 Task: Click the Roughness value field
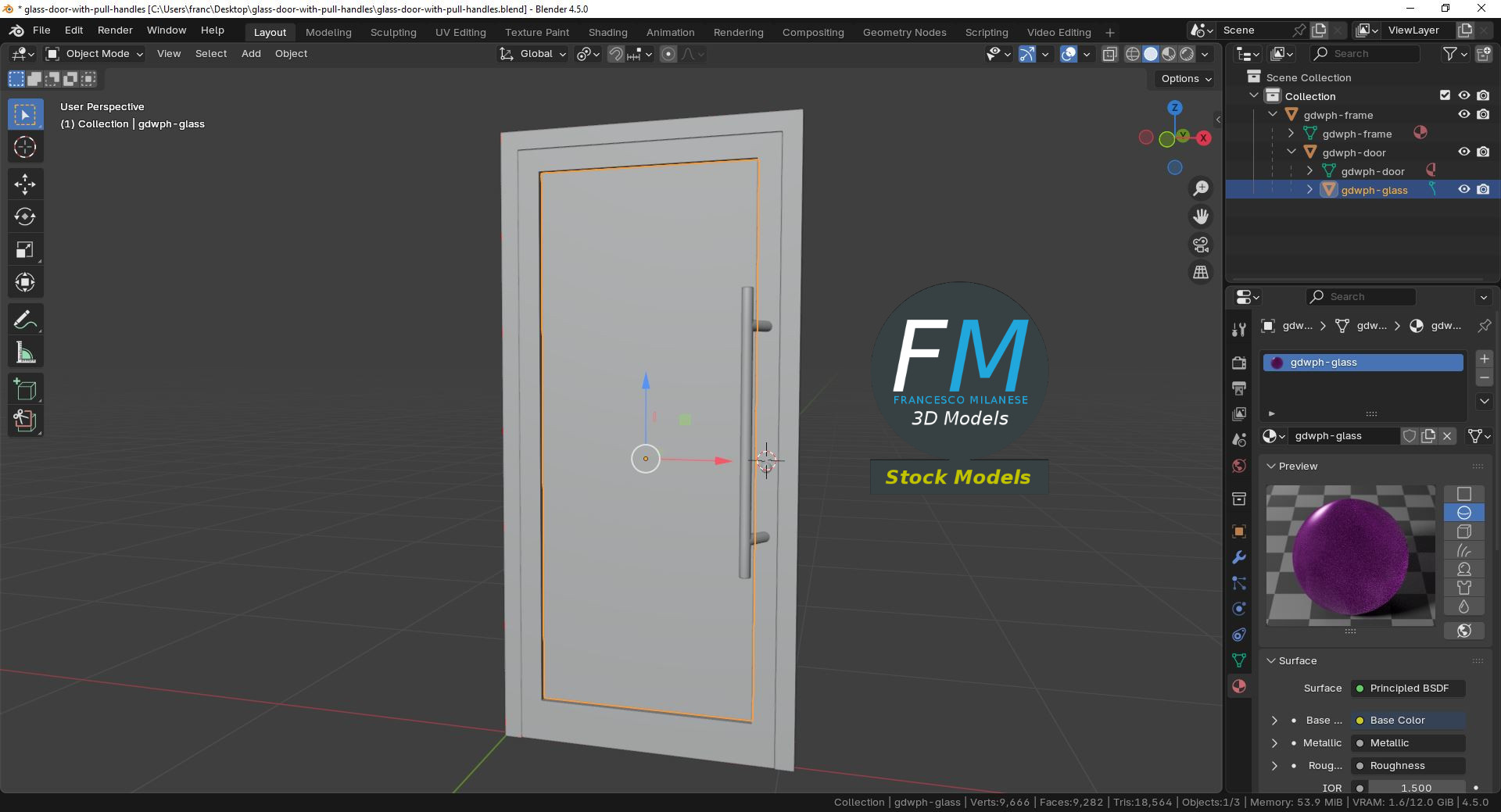[x=1408, y=766]
